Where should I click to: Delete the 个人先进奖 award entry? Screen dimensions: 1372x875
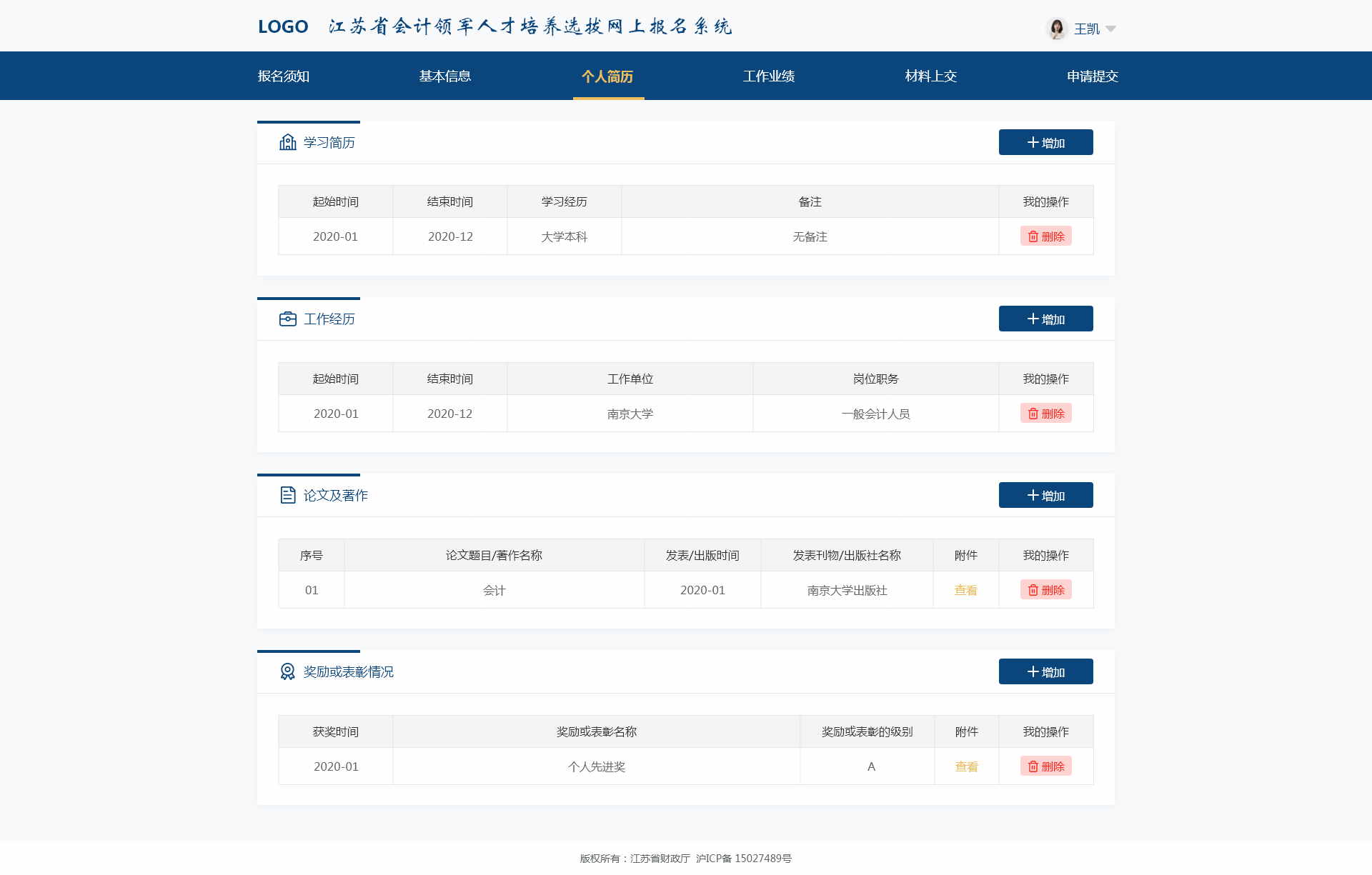tap(1045, 766)
